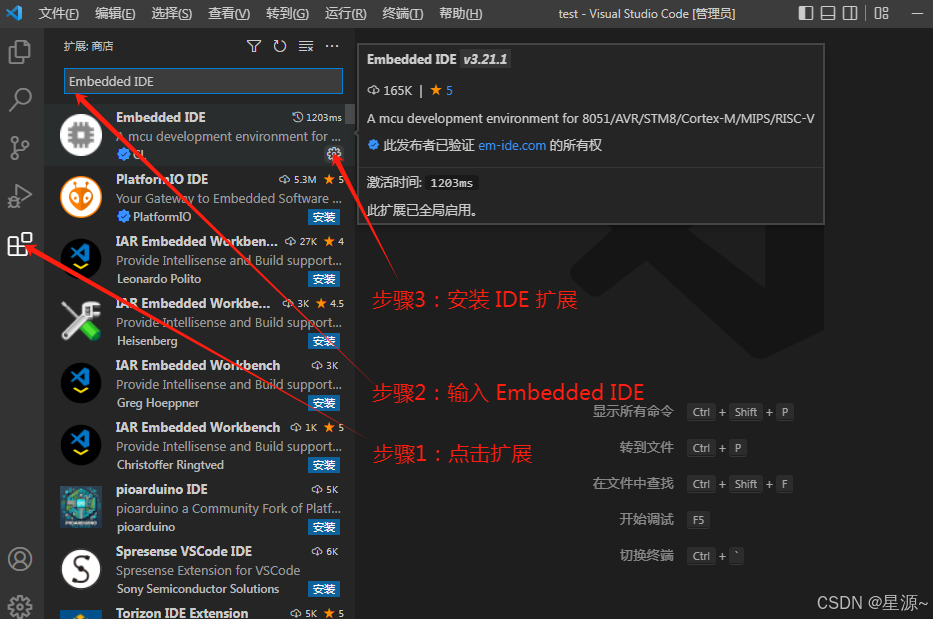Screen dimensions: 933x619
Task: Click the 切换终端 shortcut hint
Action: [x=646, y=555]
